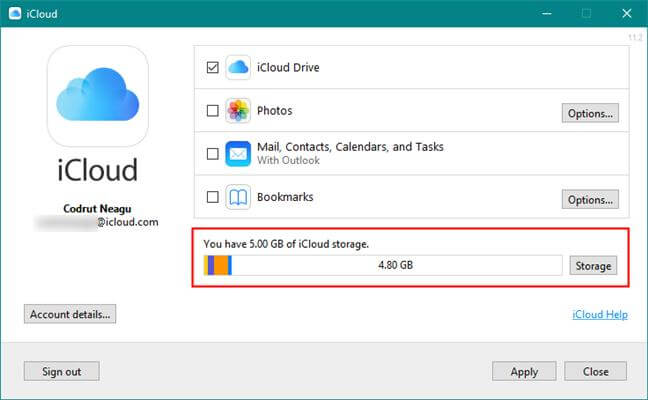Enable Mail, Contacts, Calendars, and Tasks checkbox
Screen dimensions: 648x400
[212, 154]
